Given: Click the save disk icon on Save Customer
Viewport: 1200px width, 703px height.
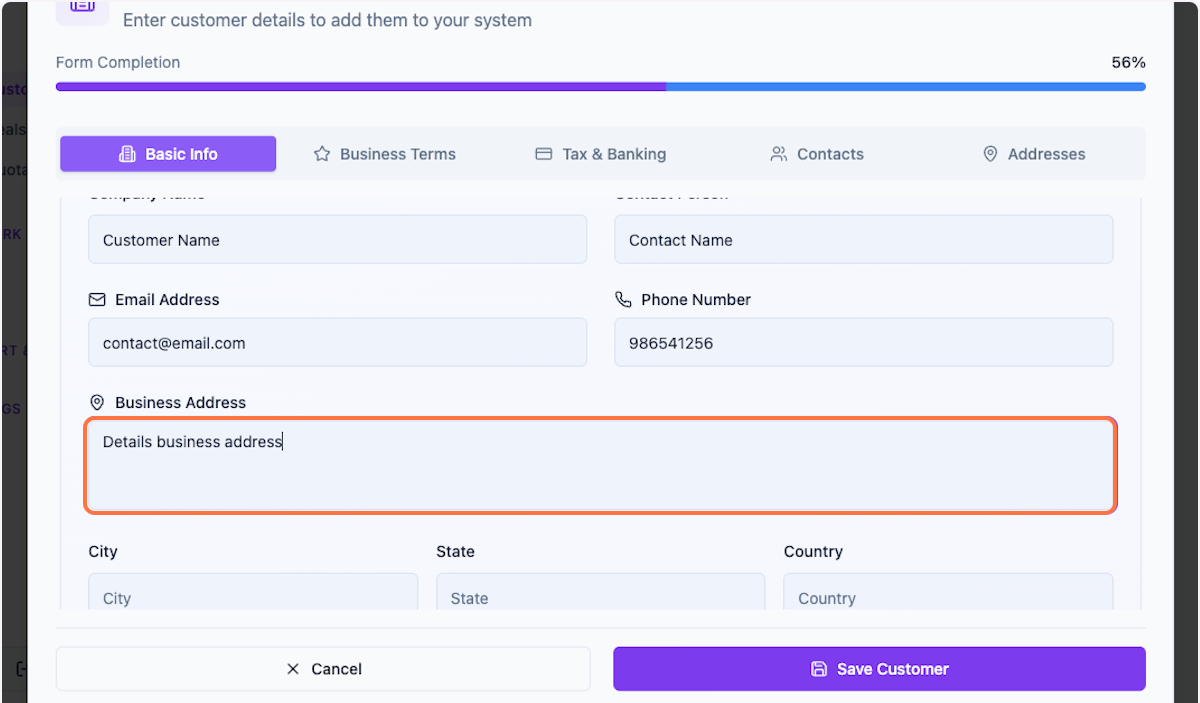Looking at the screenshot, I should click(820, 668).
